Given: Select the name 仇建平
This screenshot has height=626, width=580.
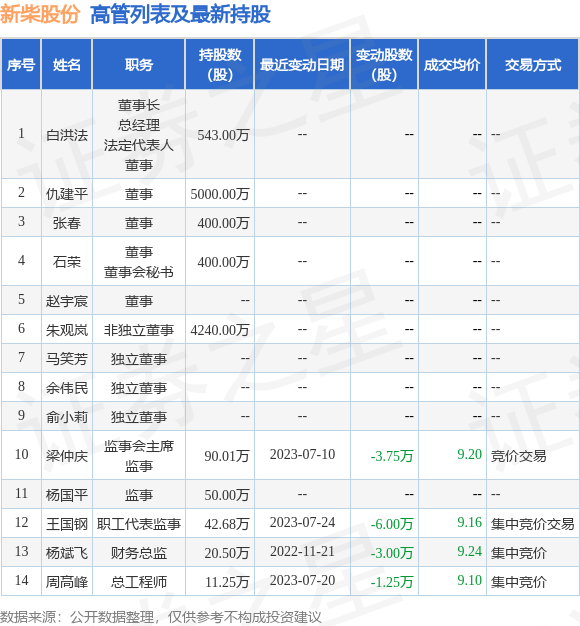Looking at the screenshot, I should [67, 194].
